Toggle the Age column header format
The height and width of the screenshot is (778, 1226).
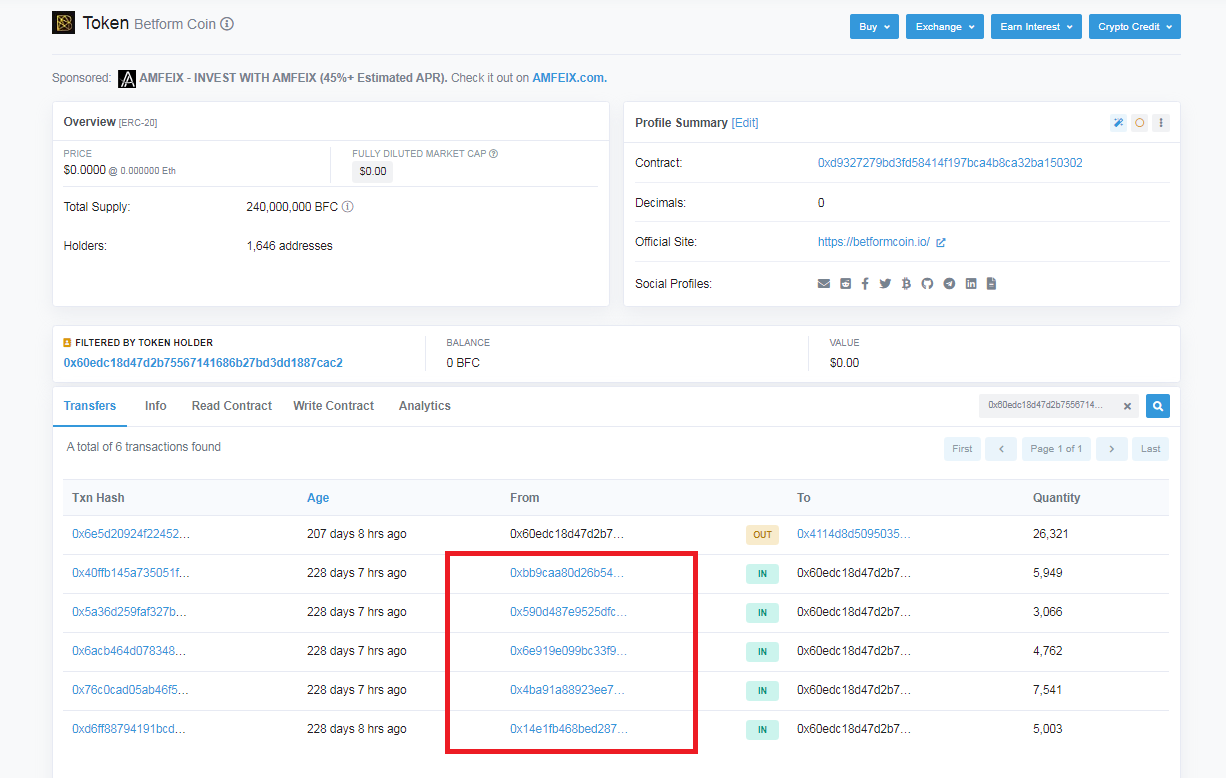pyautogui.click(x=318, y=498)
